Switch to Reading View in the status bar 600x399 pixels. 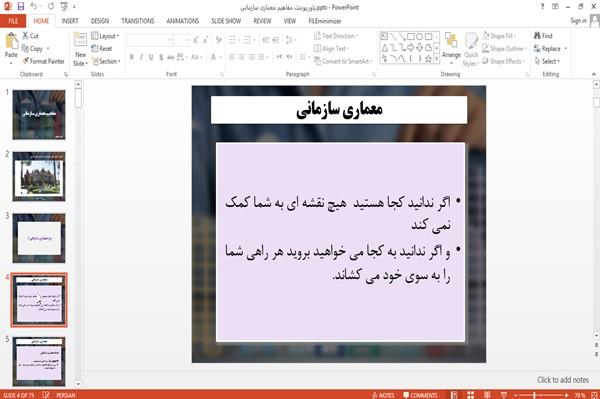487,395
